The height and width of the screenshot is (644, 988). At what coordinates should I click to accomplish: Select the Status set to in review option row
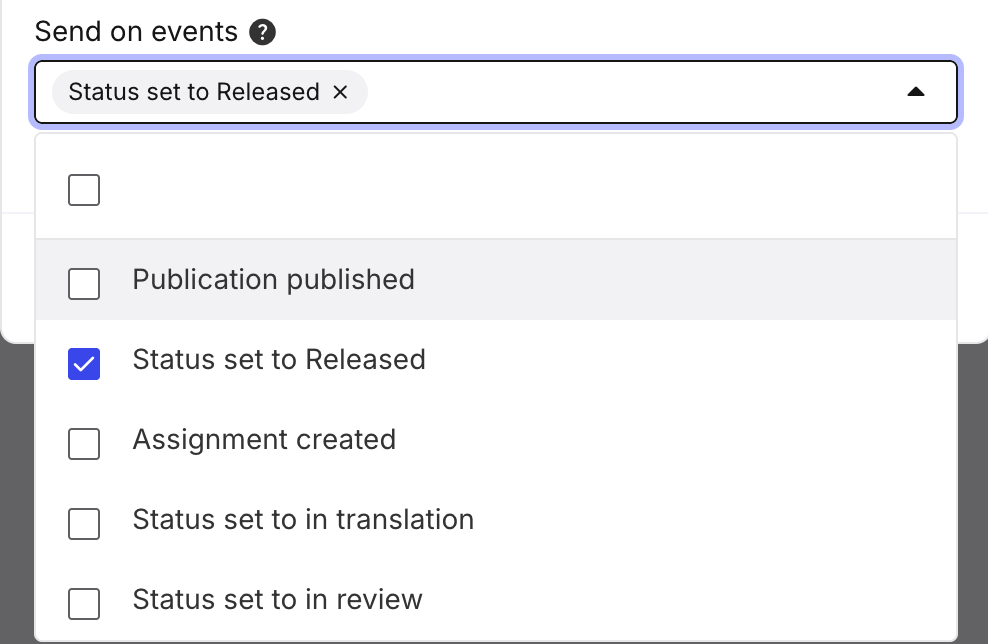click(277, 600)
